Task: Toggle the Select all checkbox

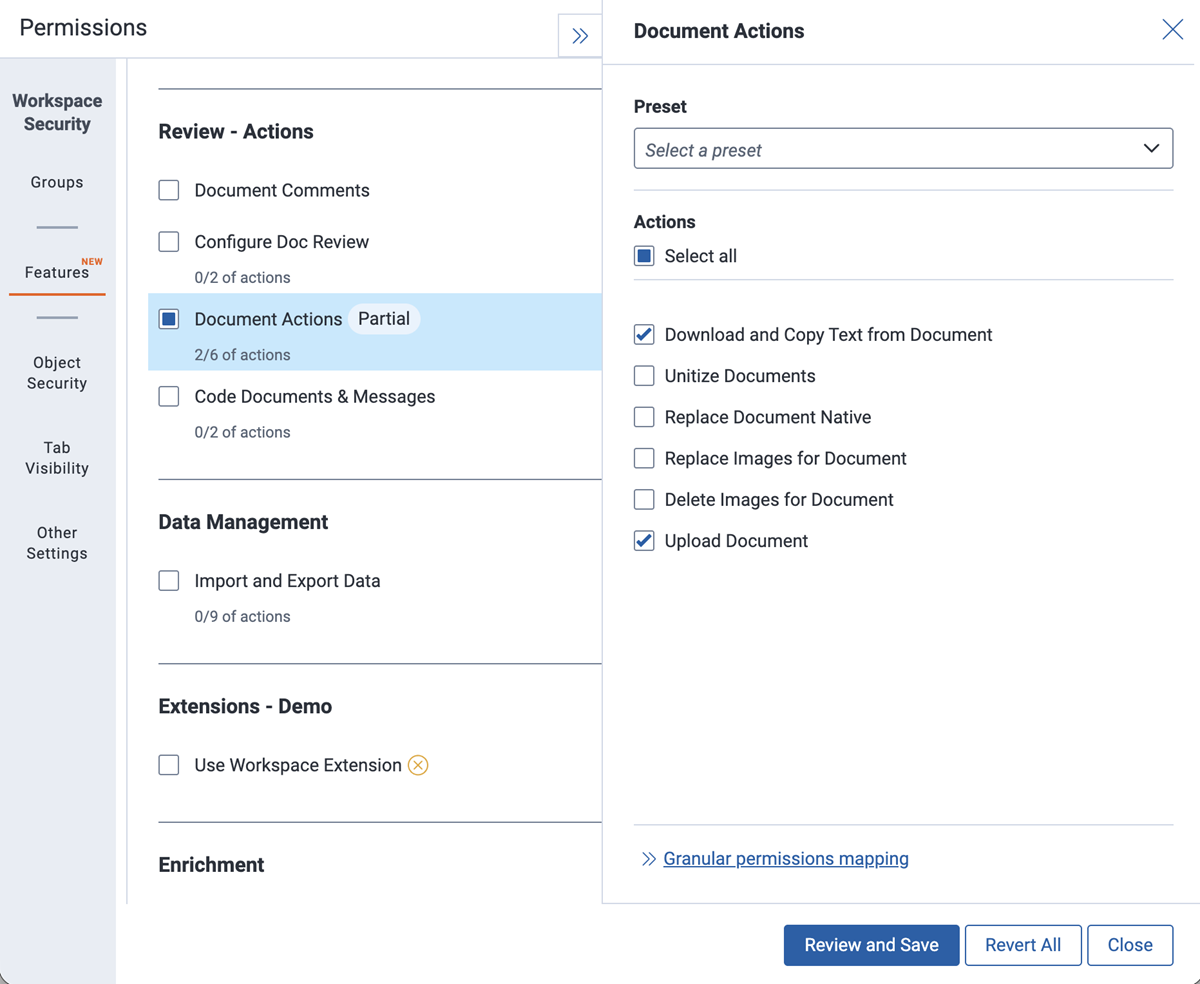Action: (644, 256)
